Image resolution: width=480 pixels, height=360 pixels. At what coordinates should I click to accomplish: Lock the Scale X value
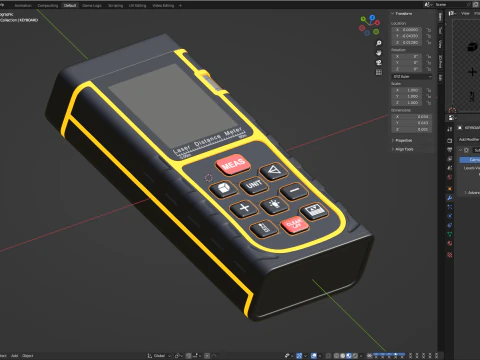[x=429, y=90]
